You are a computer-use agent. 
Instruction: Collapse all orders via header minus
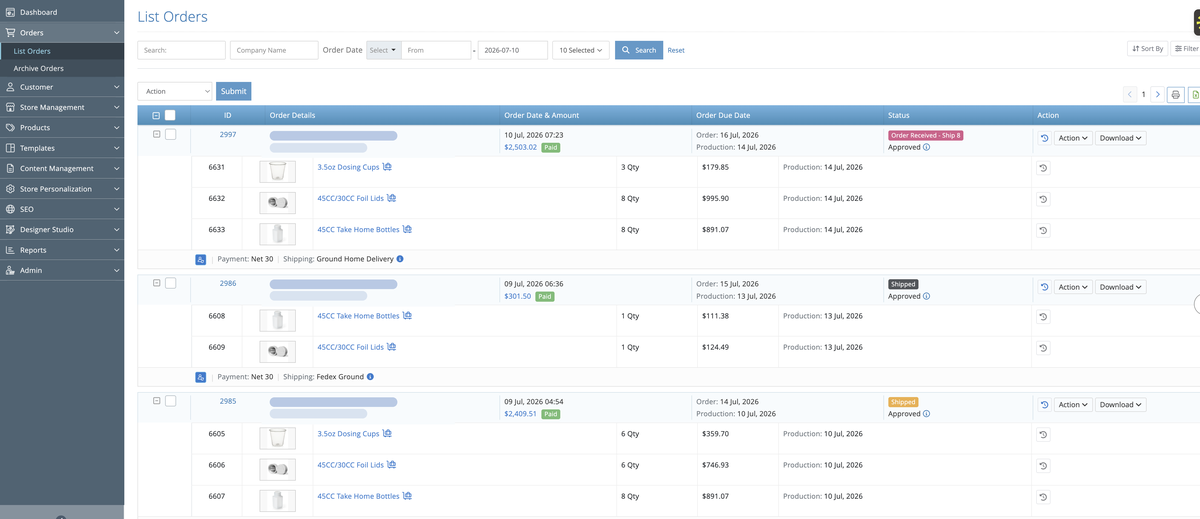coord(156,115)
